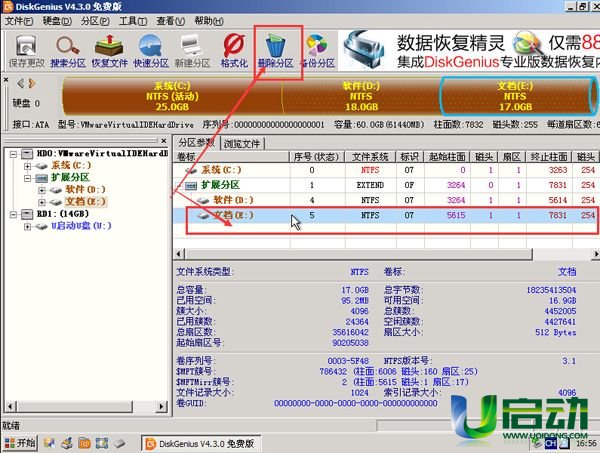600x453 pixels.
Task: Open the 备份分区 backup partition tool
Action: pos(318,51)
